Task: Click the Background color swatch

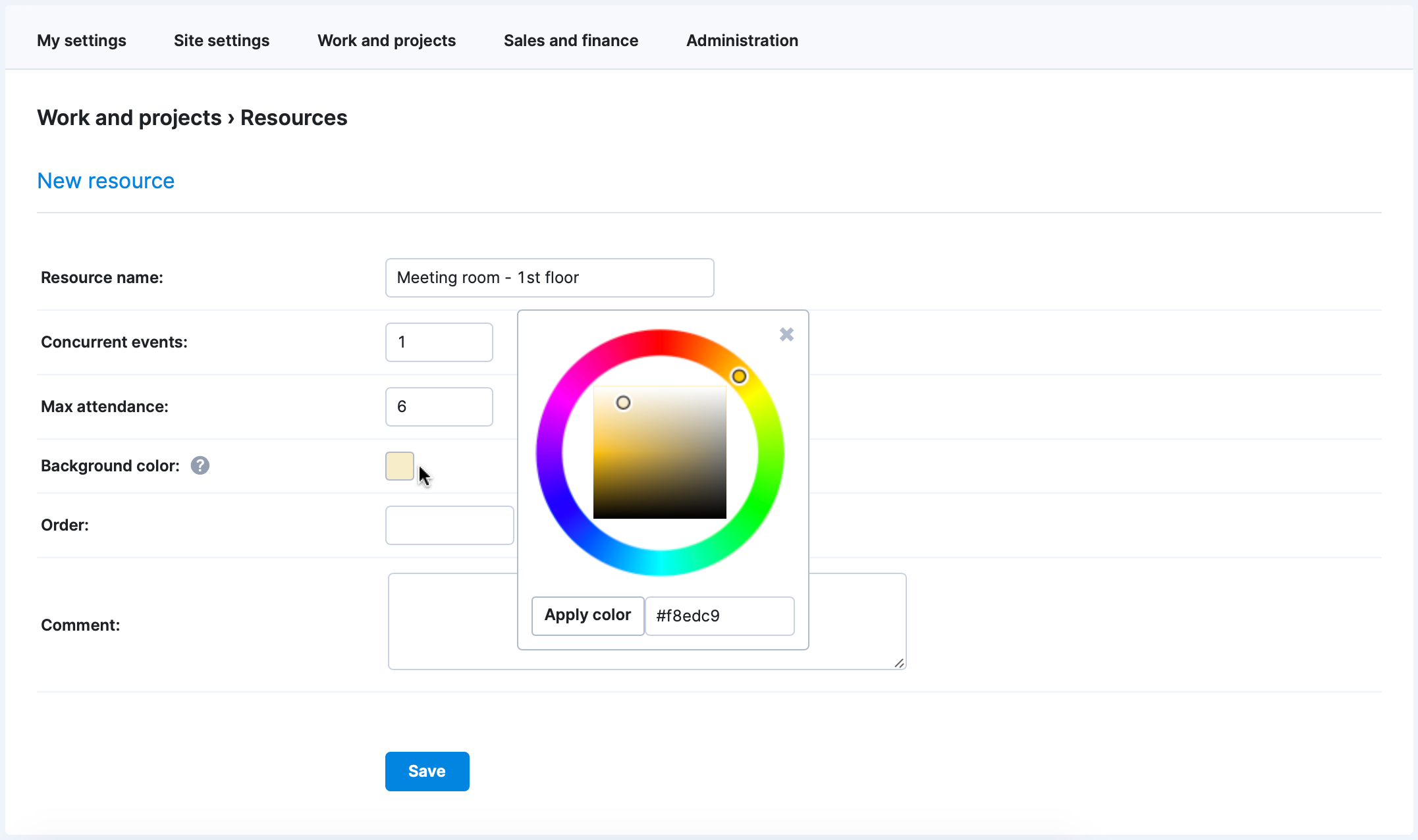Action: point(400,465)
